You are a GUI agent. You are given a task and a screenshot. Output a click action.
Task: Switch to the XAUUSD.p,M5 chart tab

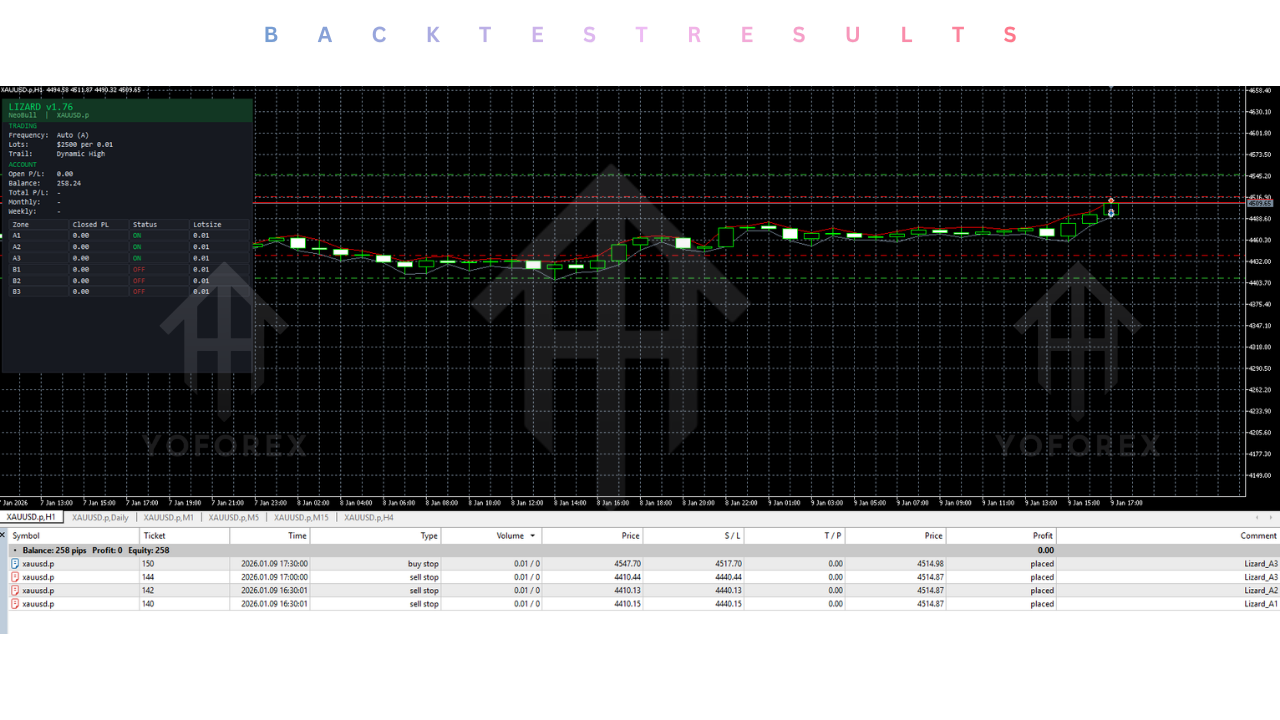[234, 517]
